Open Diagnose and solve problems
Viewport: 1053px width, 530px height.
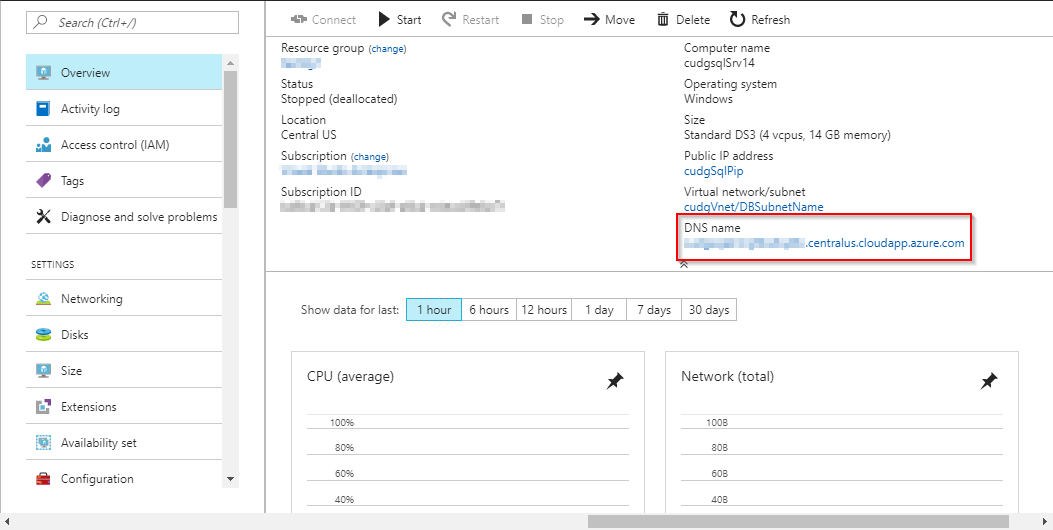(124, 217)
